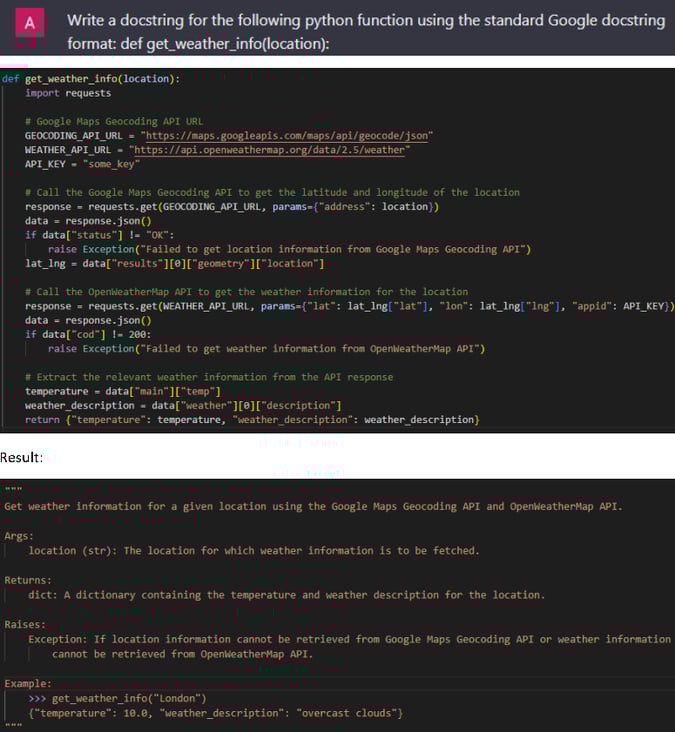Select the temperature = data["main"]["temp"] line

coord(125,391)
